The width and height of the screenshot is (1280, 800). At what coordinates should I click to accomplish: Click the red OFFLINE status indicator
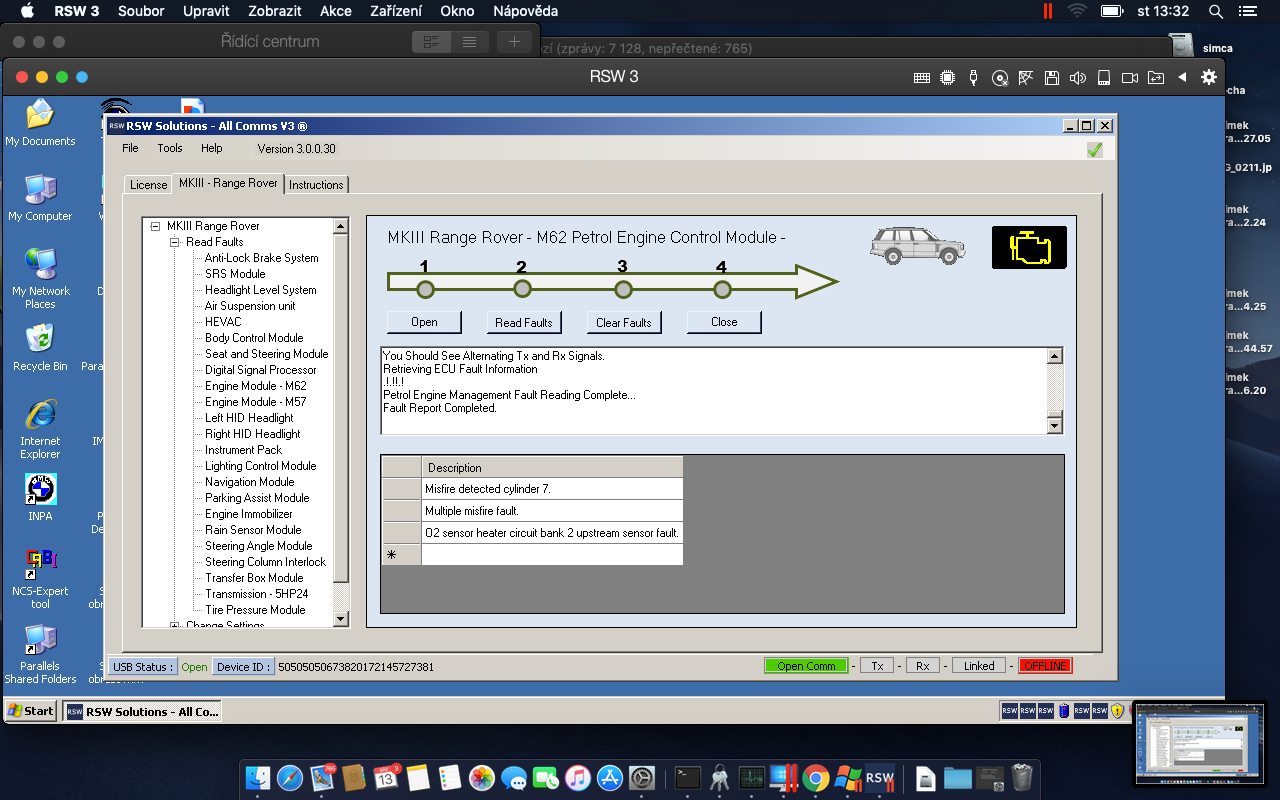coord(1045,666)
